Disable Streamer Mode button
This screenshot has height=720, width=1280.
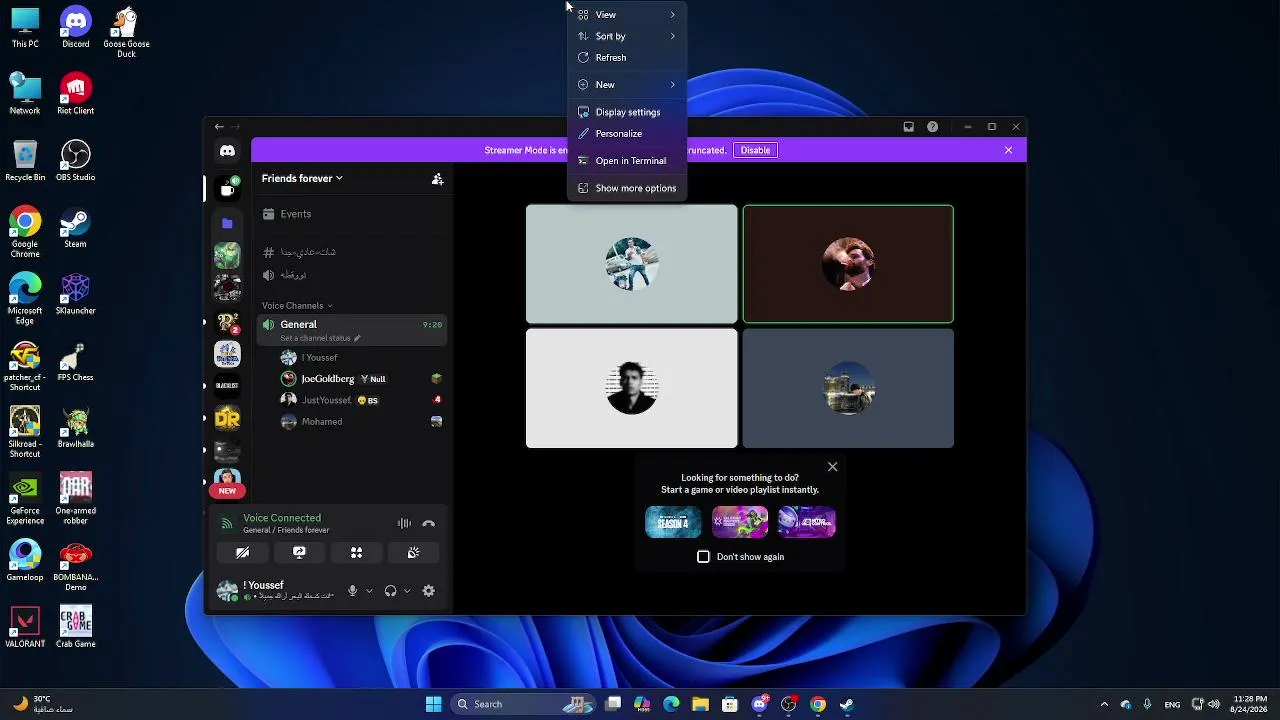pyautogui.click(x=755, y=150)
